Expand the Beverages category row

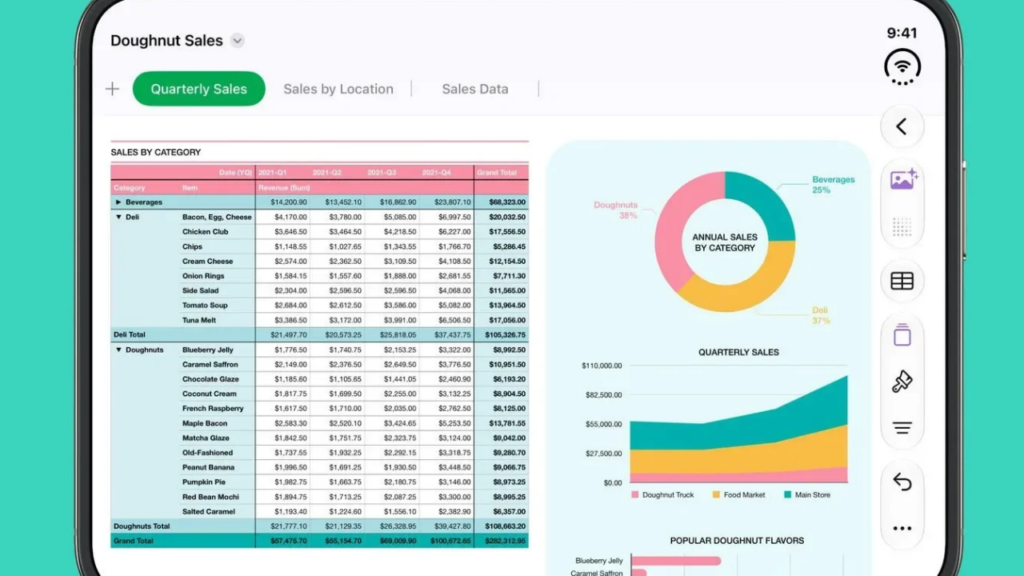[118, 202]
